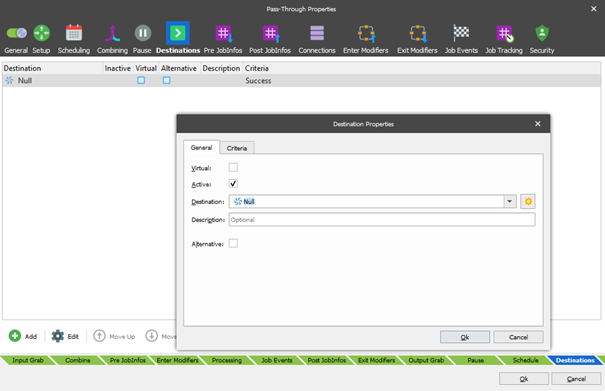Go to the Input Grab pipeline step

28,361
